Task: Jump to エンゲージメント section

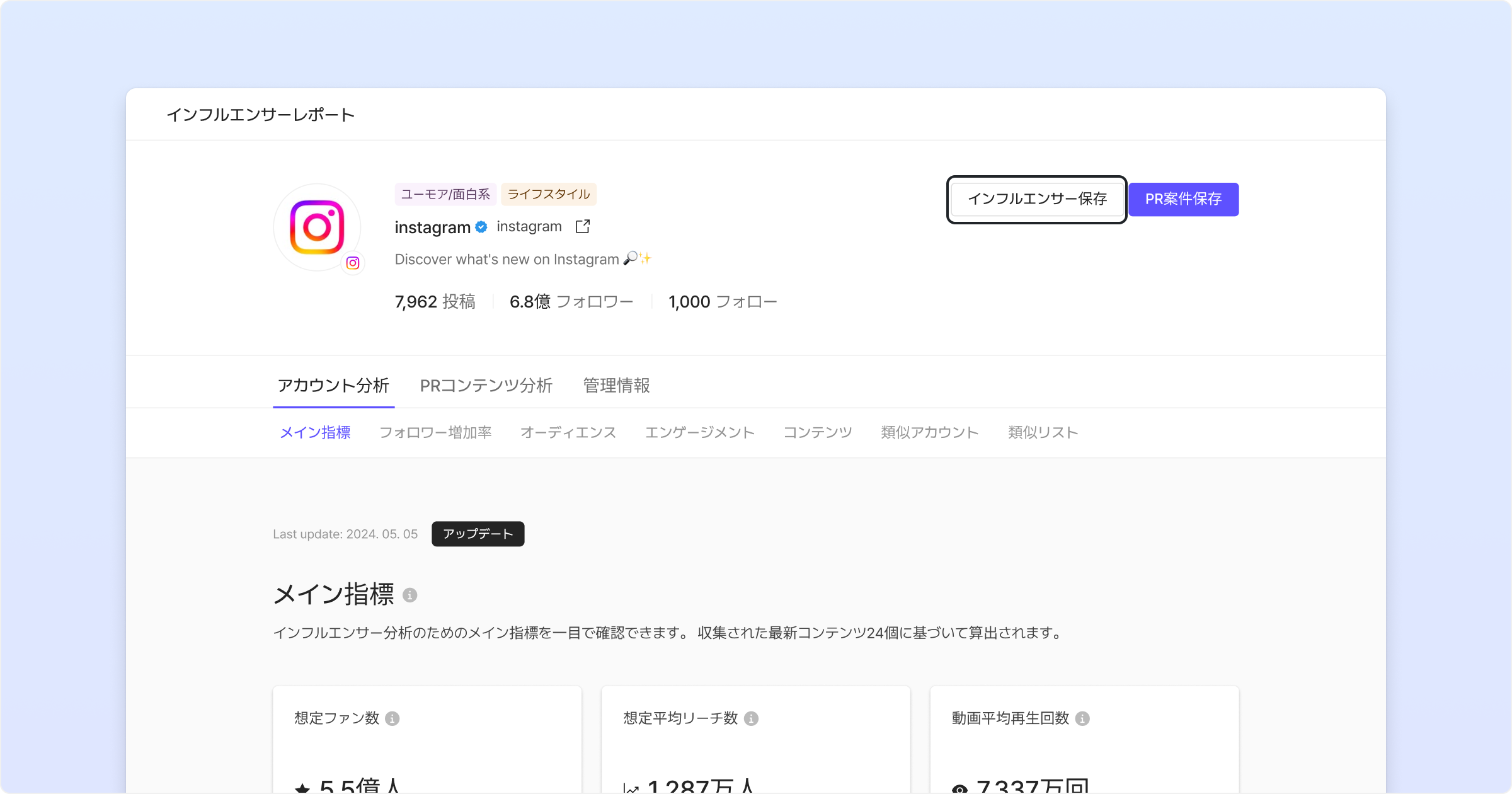Action: point(699,432)
